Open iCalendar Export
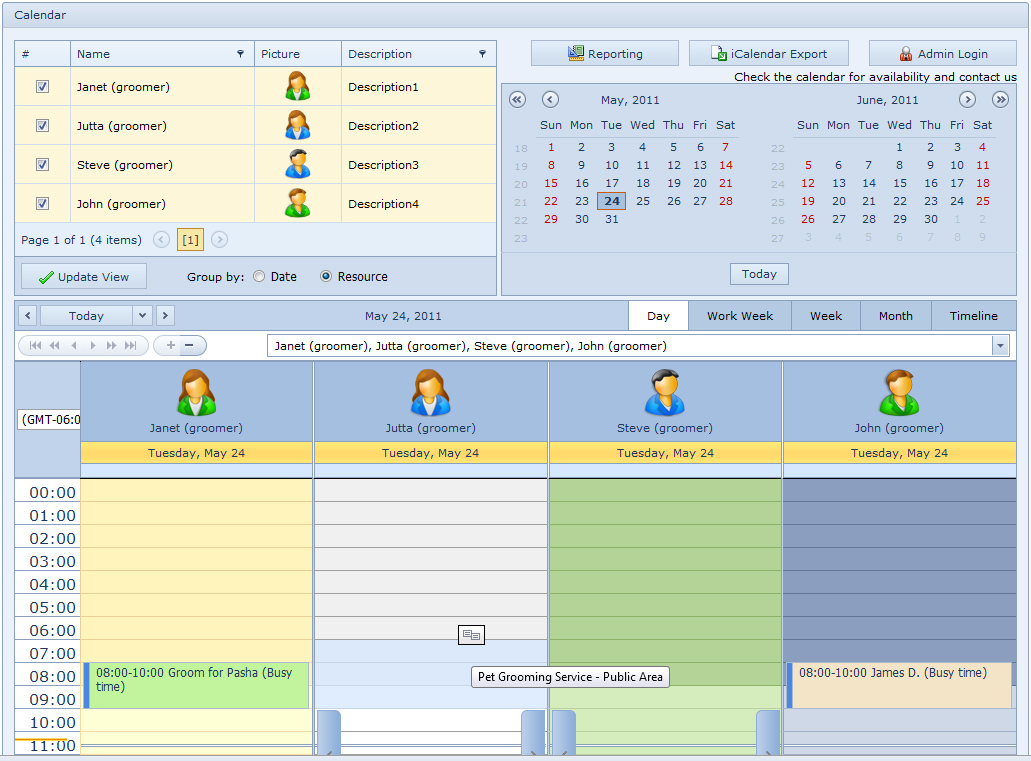This screenshot has width=1031, height=761. [768, 54]
